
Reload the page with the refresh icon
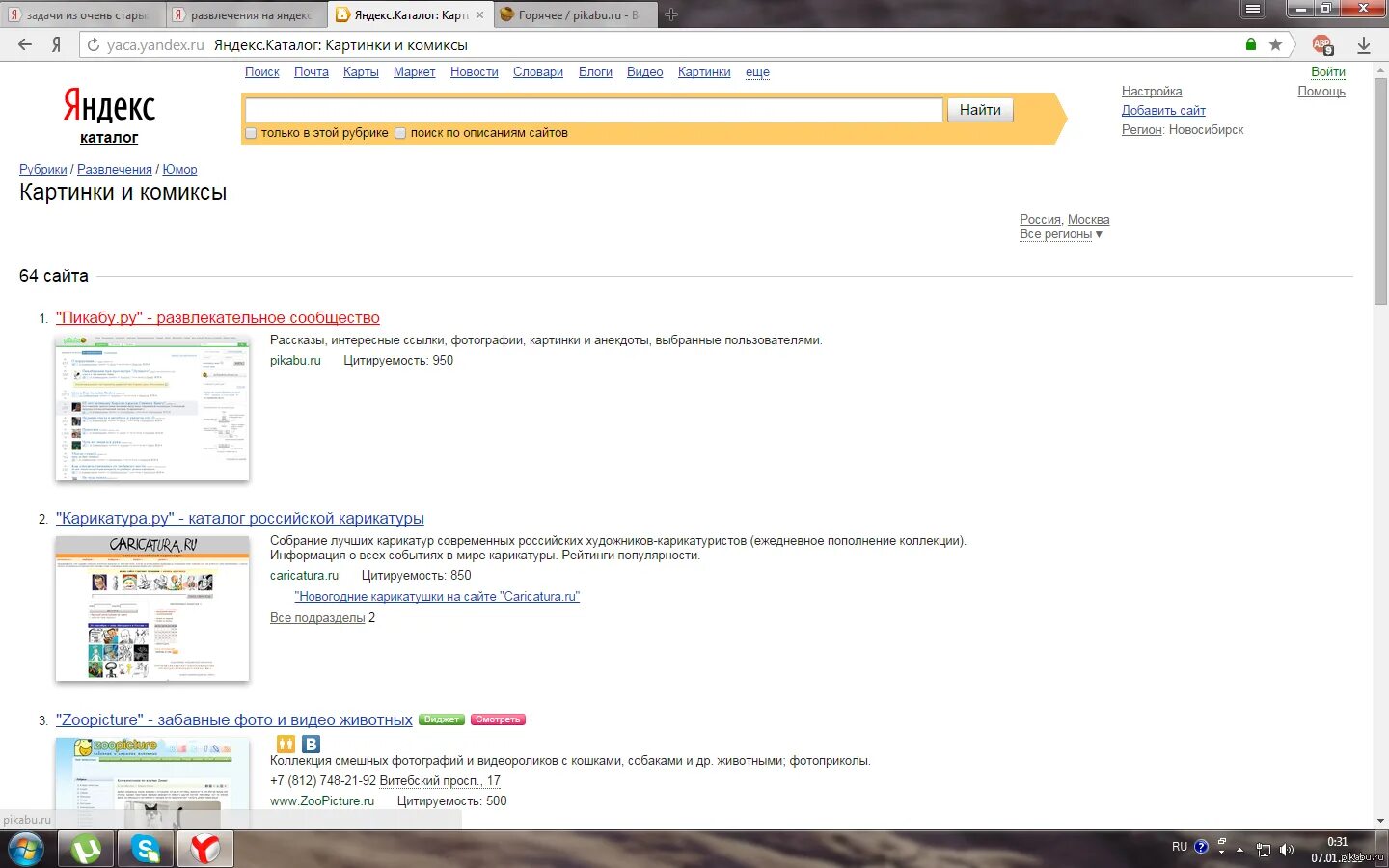click(93, 44)
